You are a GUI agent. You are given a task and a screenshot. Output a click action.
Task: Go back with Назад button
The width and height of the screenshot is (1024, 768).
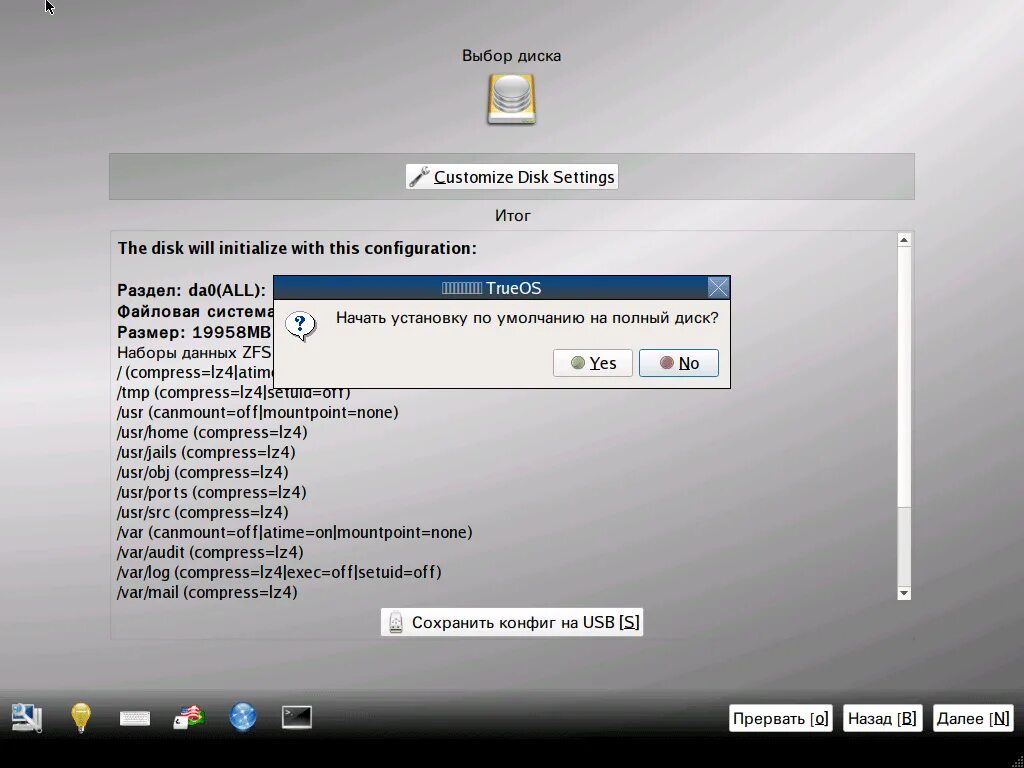pos(882,718)
